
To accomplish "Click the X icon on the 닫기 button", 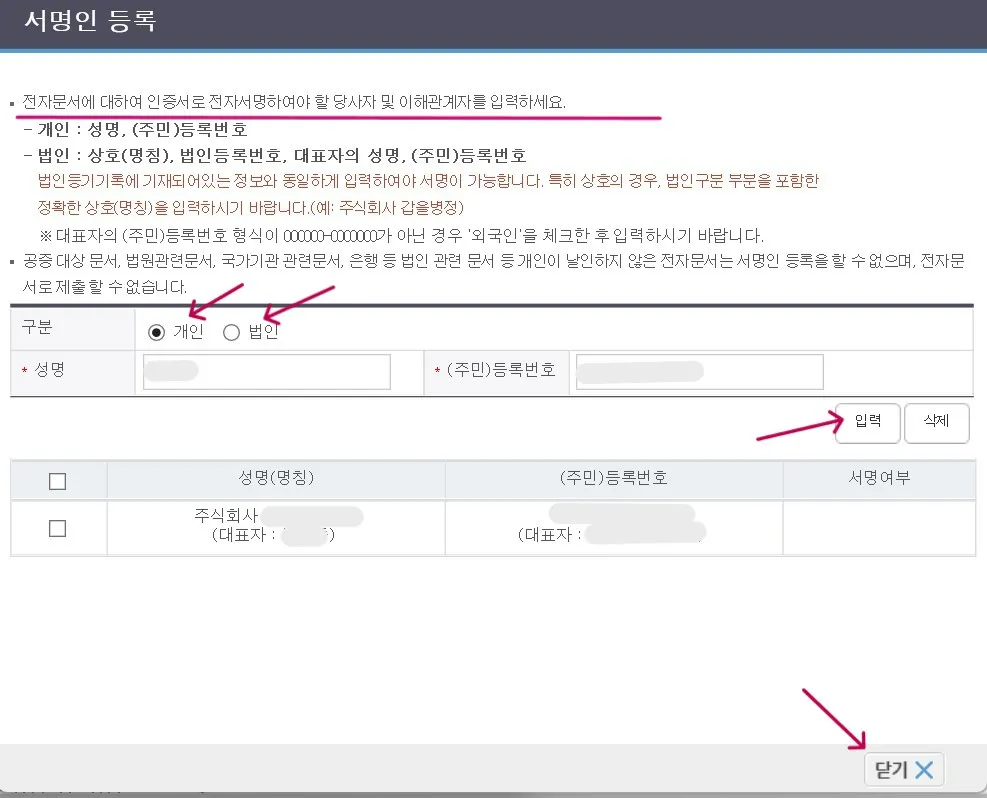I will [926, 769].
